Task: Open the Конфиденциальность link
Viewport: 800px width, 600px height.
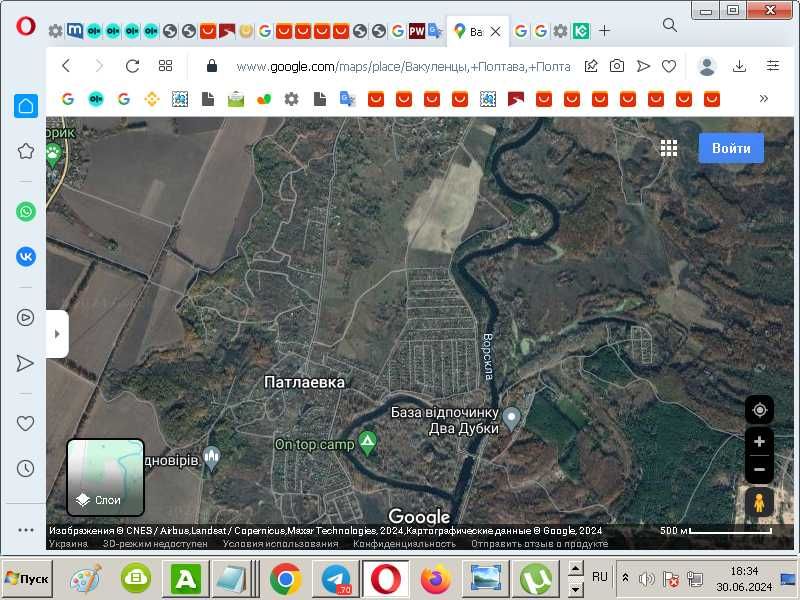Action: (x=404, y=544)
